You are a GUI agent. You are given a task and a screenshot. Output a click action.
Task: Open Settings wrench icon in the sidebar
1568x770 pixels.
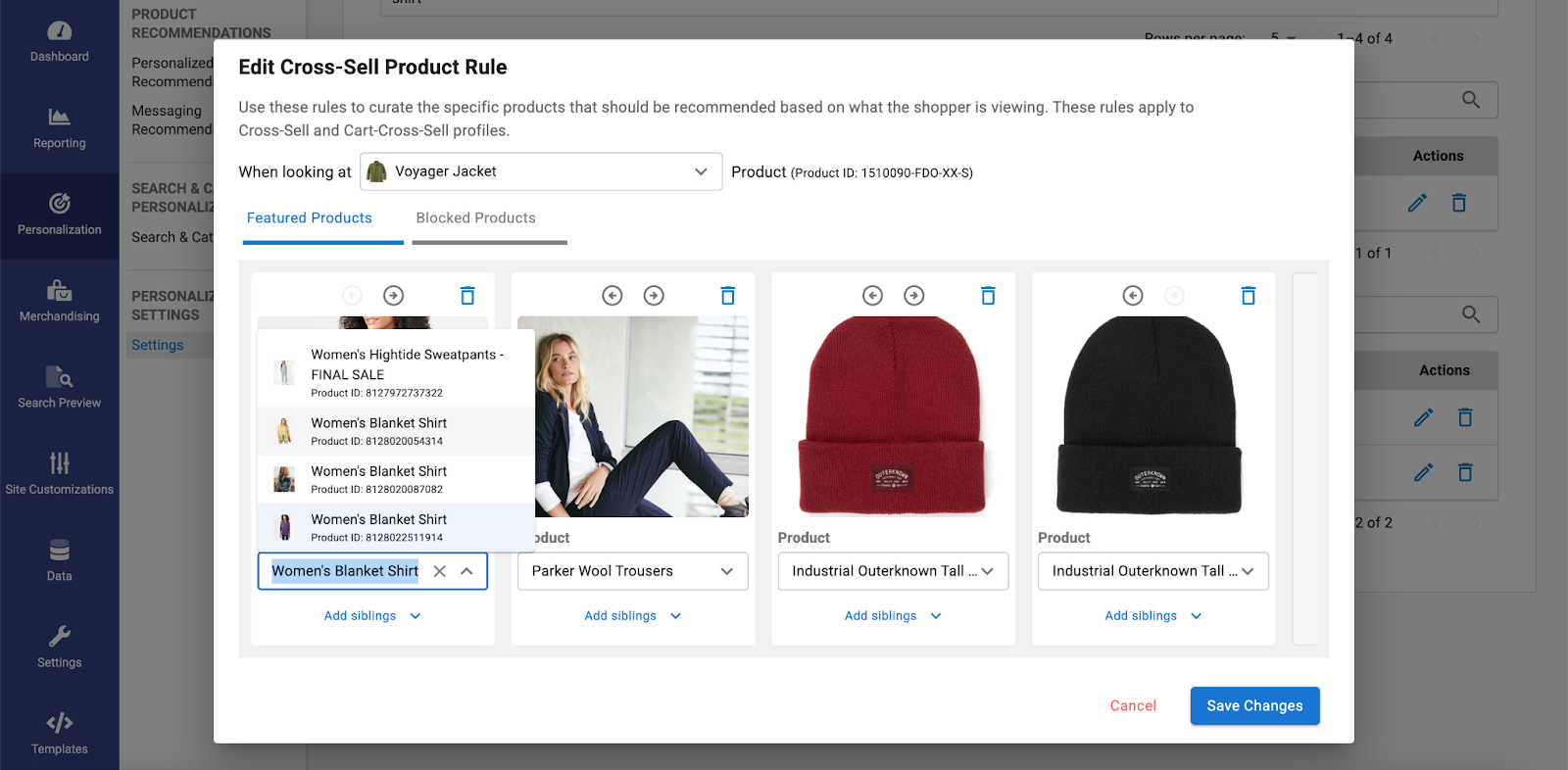pos(59,647)
